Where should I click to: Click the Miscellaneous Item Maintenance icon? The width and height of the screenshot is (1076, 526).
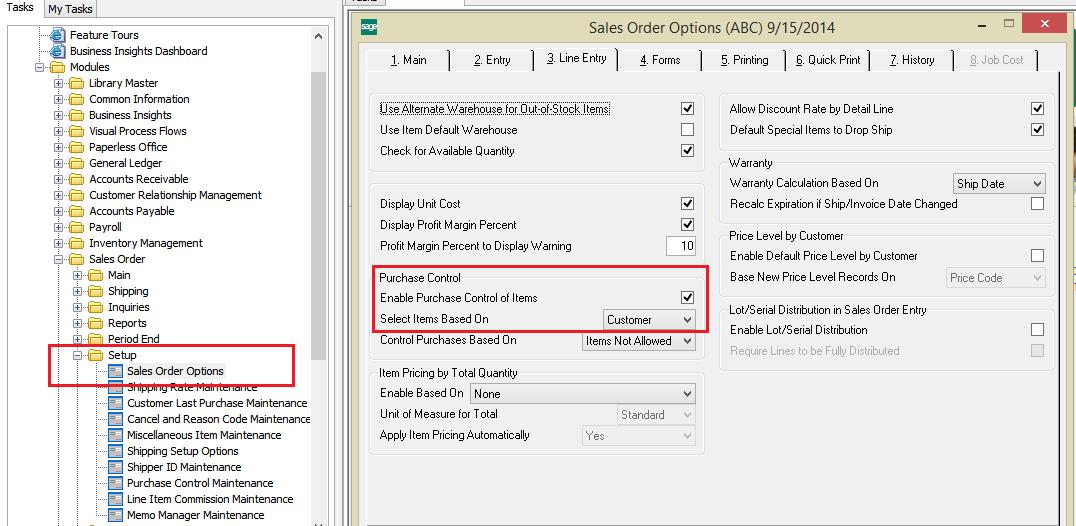(x=115, y=435)
